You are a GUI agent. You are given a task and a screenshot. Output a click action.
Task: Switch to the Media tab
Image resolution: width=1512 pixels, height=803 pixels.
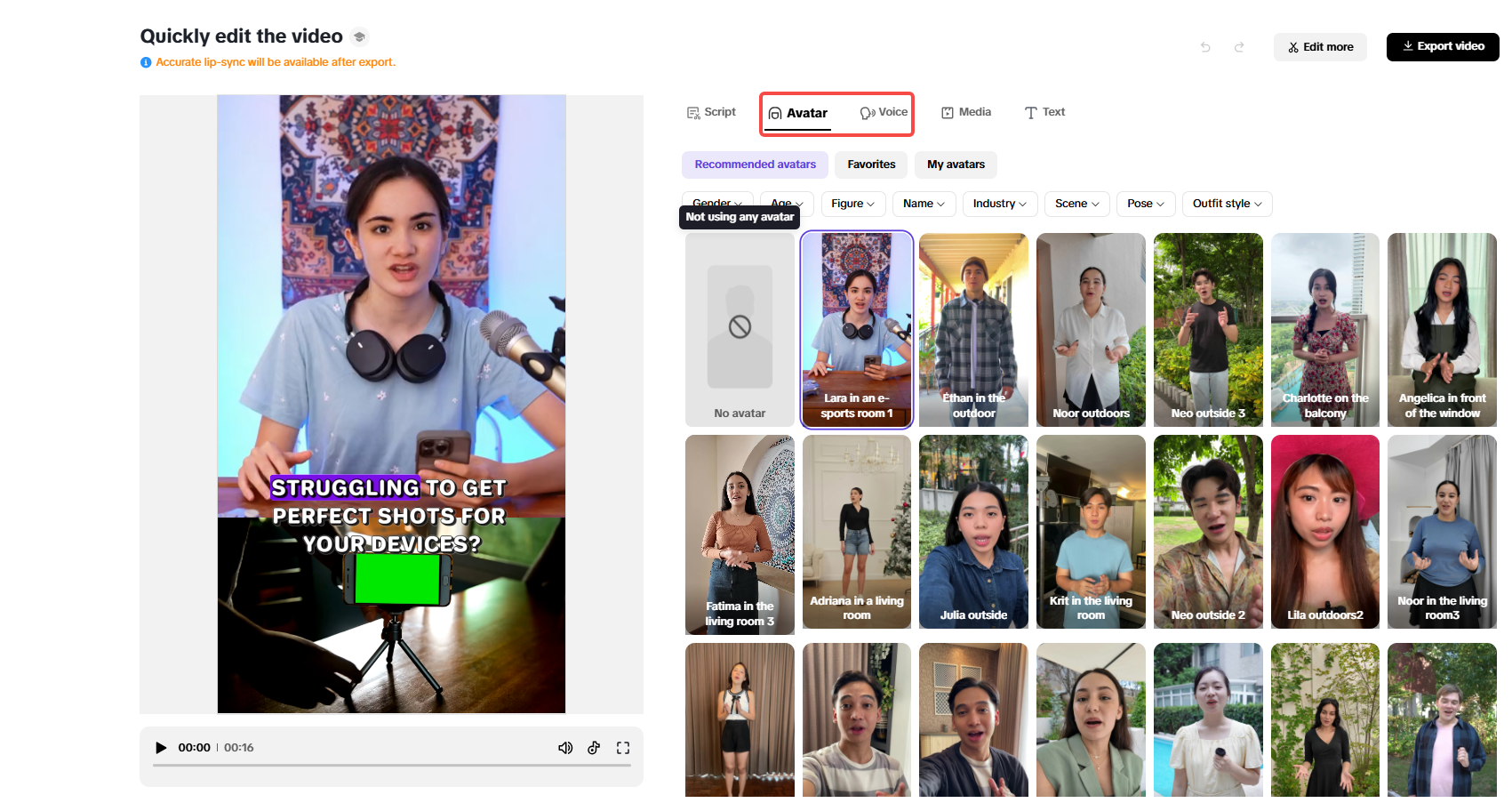(x=966, y=112)
